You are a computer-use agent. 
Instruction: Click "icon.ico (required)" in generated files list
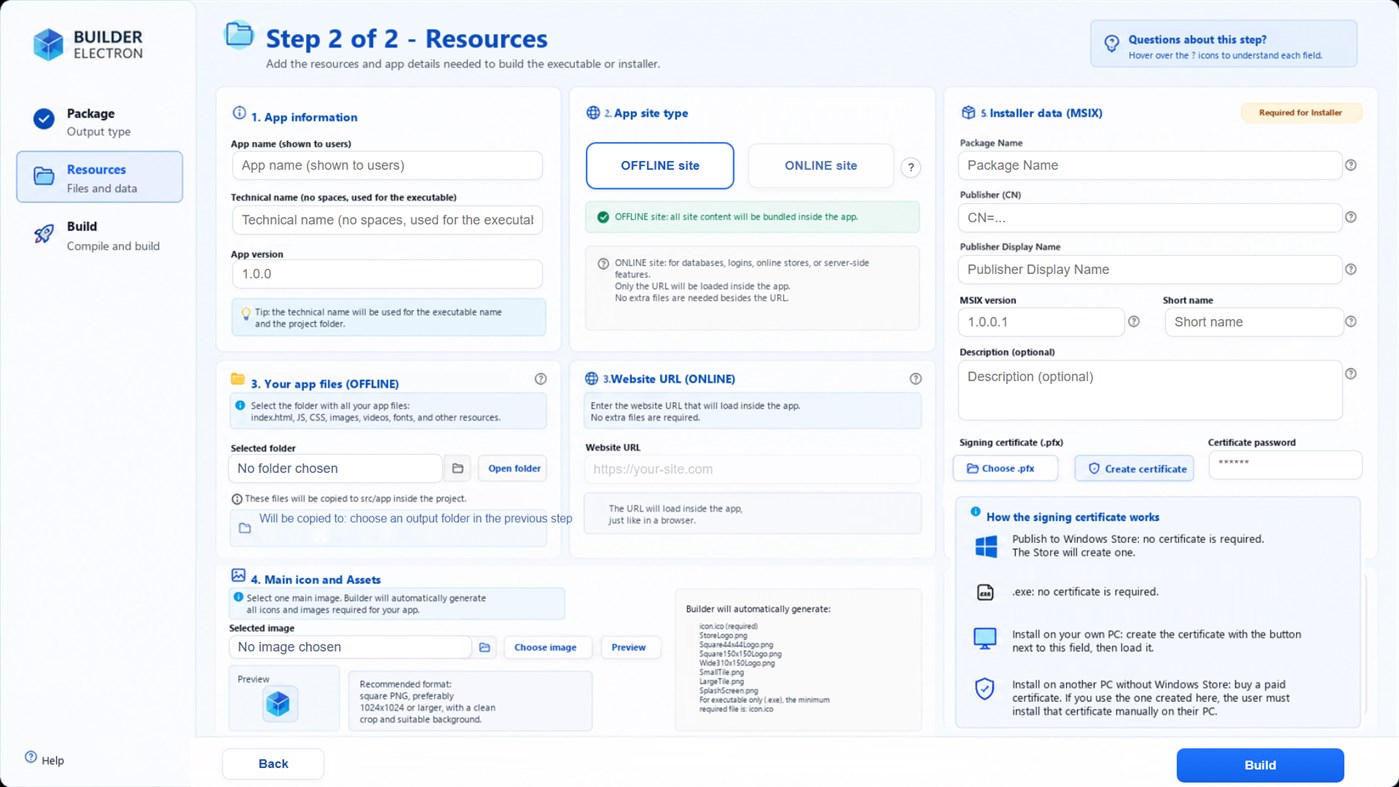pyautogui.click(x=728, y=627)
